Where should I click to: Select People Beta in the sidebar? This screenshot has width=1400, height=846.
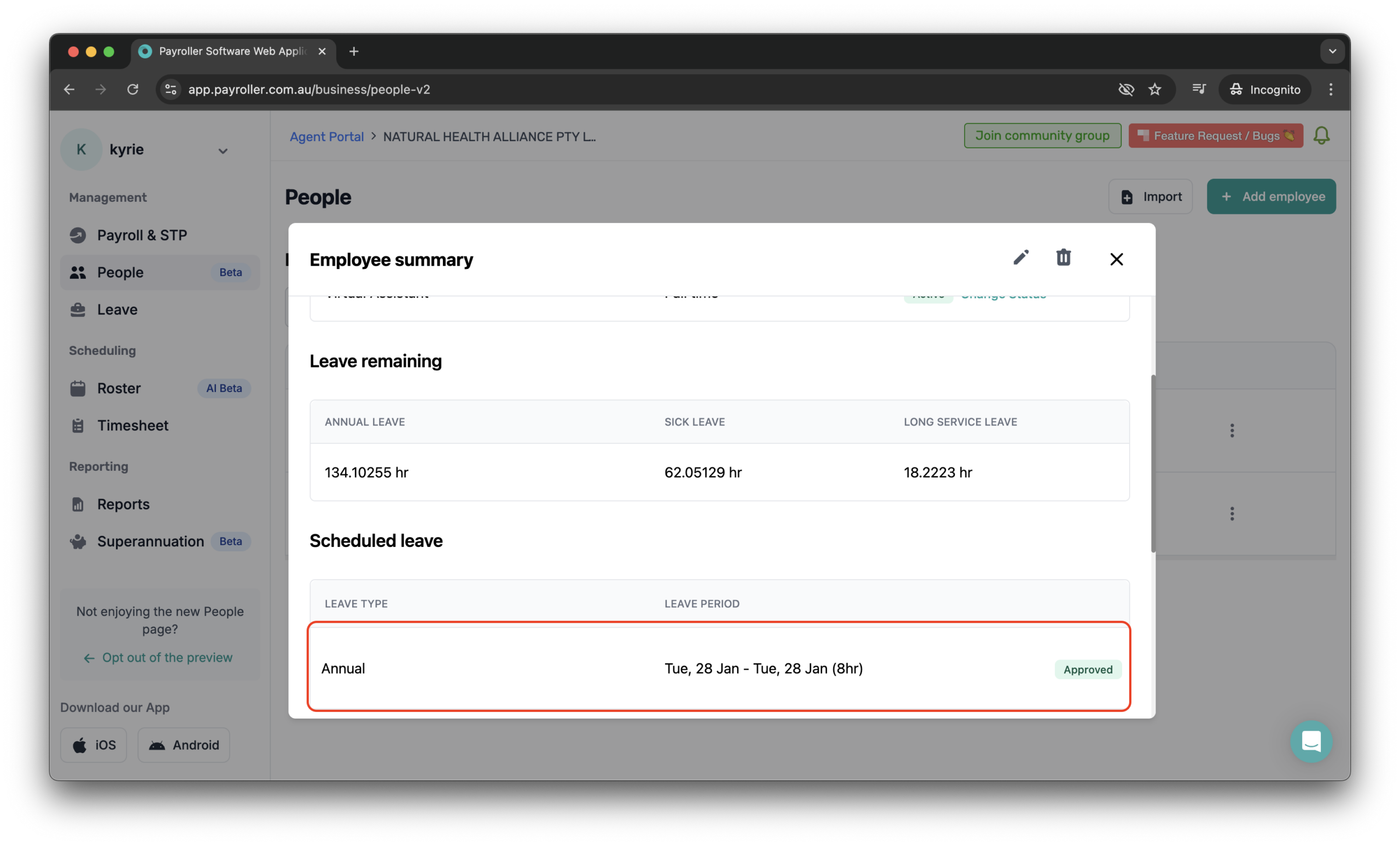coord(120,272)
